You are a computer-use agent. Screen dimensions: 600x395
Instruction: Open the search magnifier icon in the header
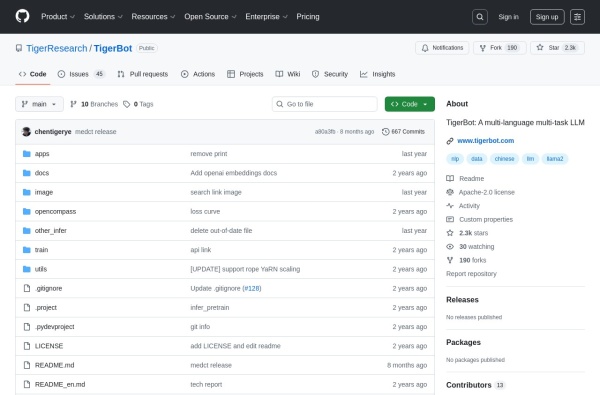pos(479,17)
